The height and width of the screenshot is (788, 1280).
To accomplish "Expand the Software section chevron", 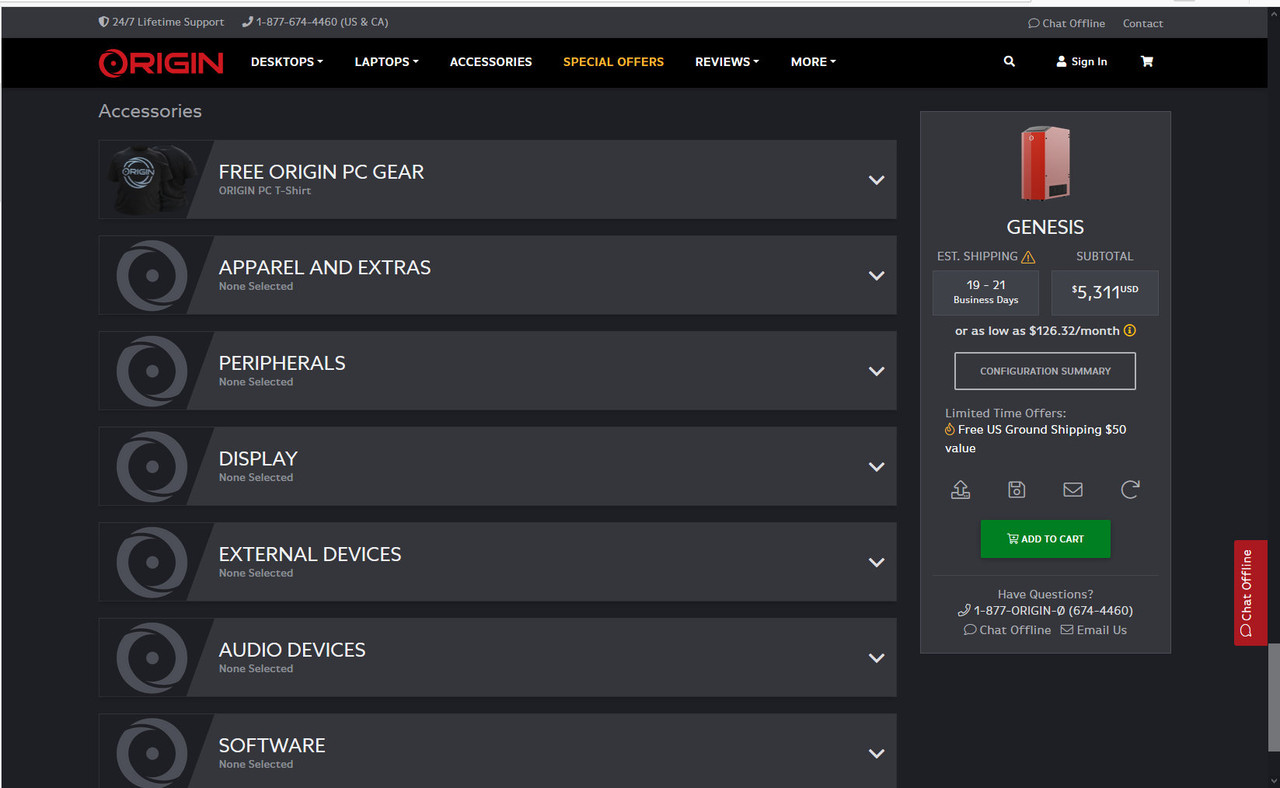I will click(877, 753).
